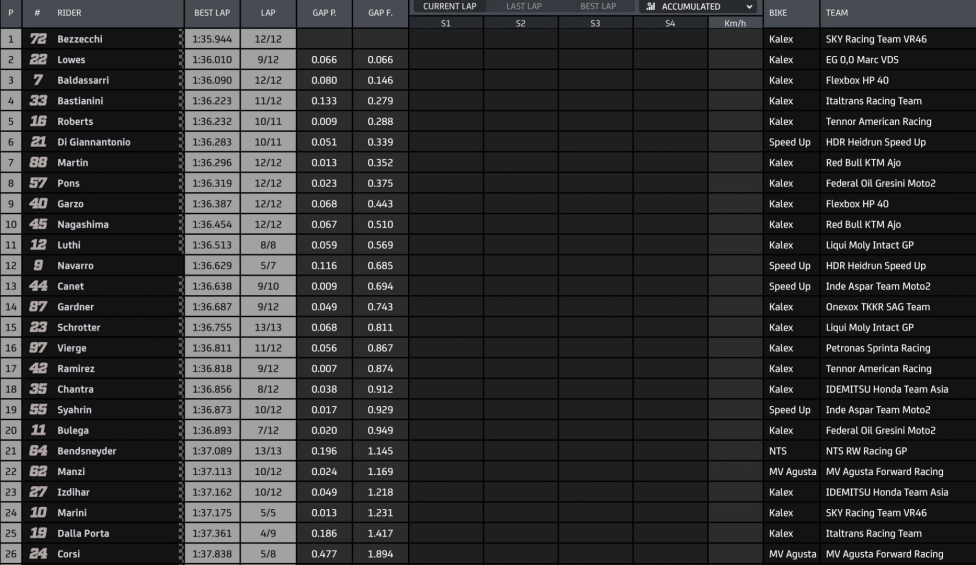Click rider number 7 badge for Baldassarri
This screenshot has height=565, width=976.
click(x=38, y=80)
